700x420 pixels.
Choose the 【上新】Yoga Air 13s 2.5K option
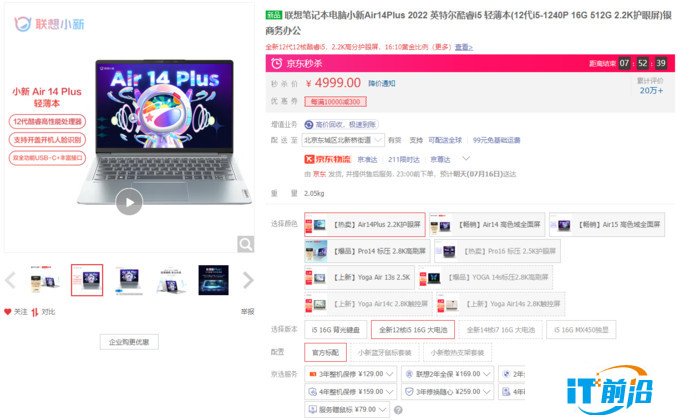(x=359, y=277)
